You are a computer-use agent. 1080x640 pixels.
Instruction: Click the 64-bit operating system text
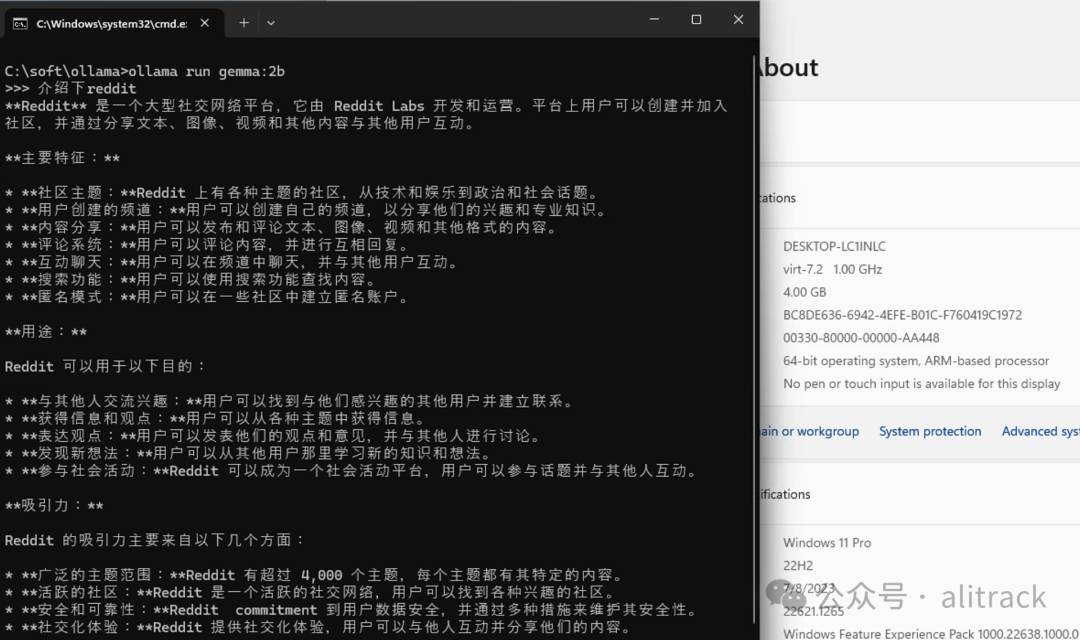(x=916, y=361)
